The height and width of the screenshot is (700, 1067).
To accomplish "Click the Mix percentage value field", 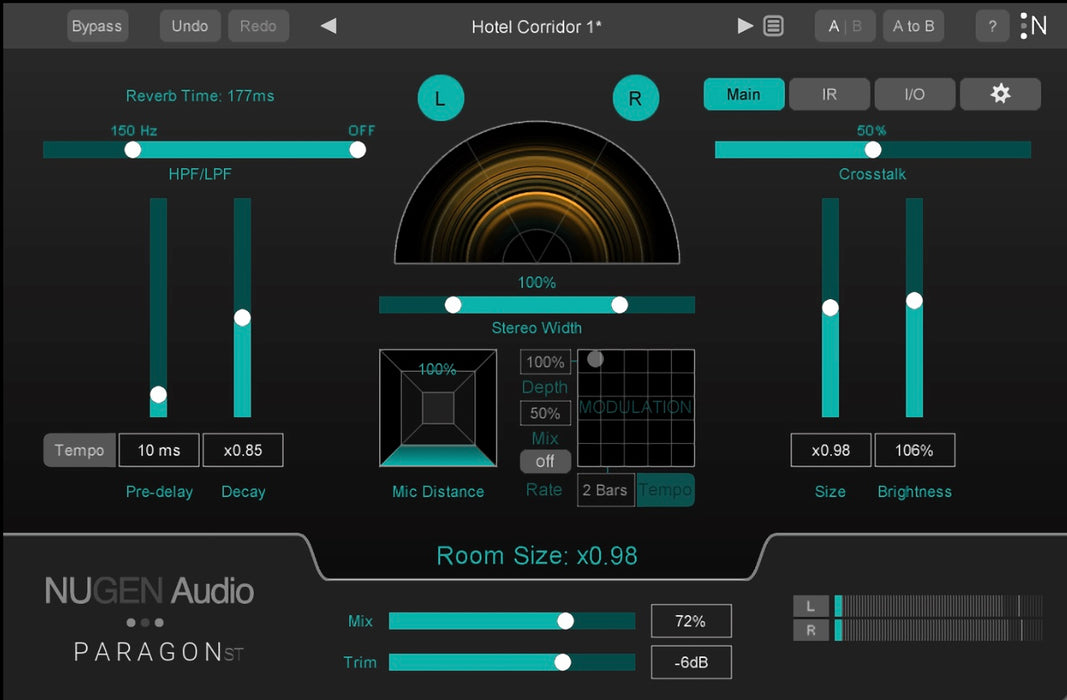I will pyautogui.click(x=690, y=621).
